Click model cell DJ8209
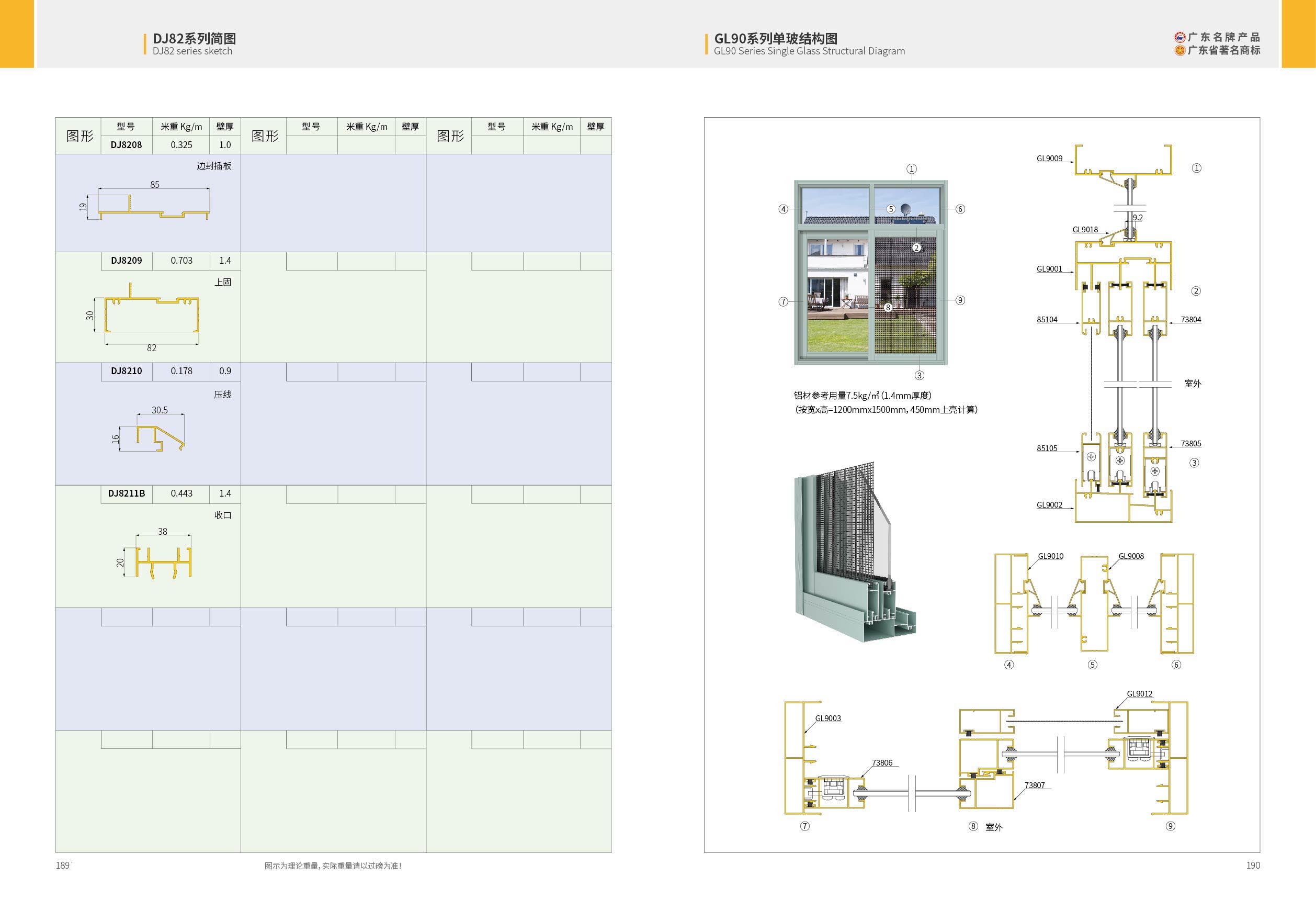Screen dimensions: 1316x899 pos(126,261)
